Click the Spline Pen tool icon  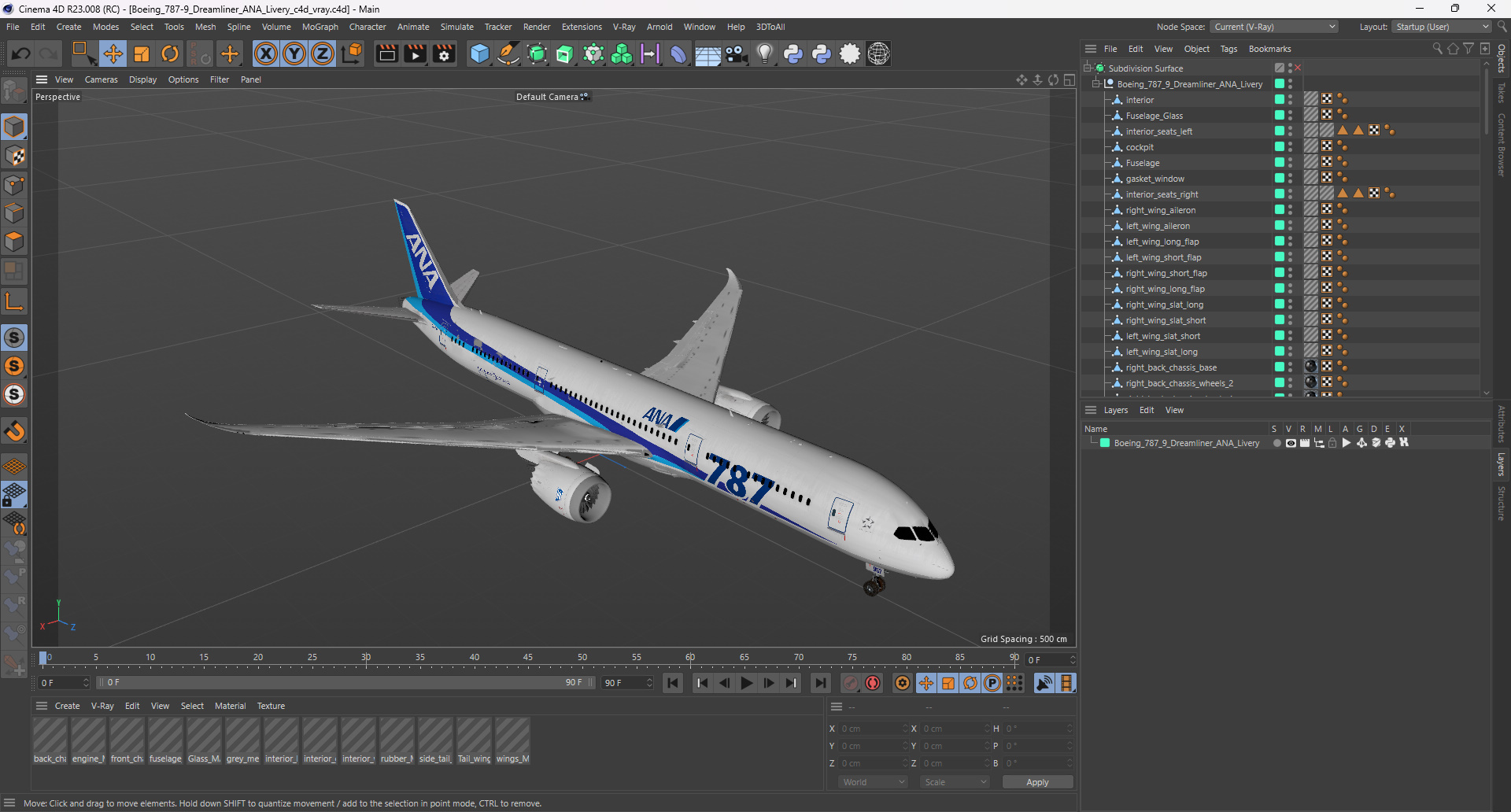[x=508, y=54]
